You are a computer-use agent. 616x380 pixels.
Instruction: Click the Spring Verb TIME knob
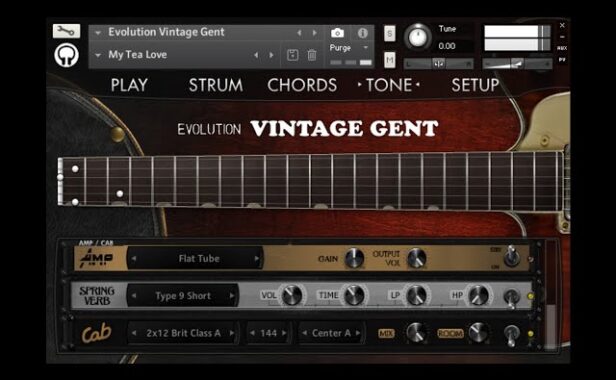pyautogui.click(x=354, y=296)
